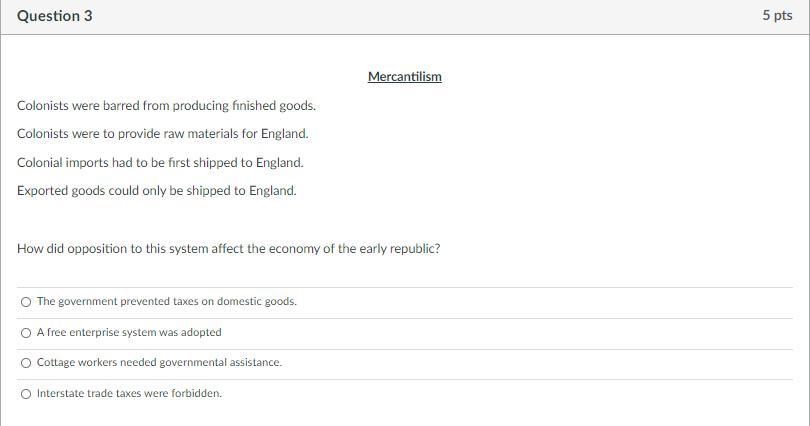The width and height of the screenshot is (810, 426).
Task: Click 'Colonists were barred from producing finished goods' line
Action: tap(166, 105)
